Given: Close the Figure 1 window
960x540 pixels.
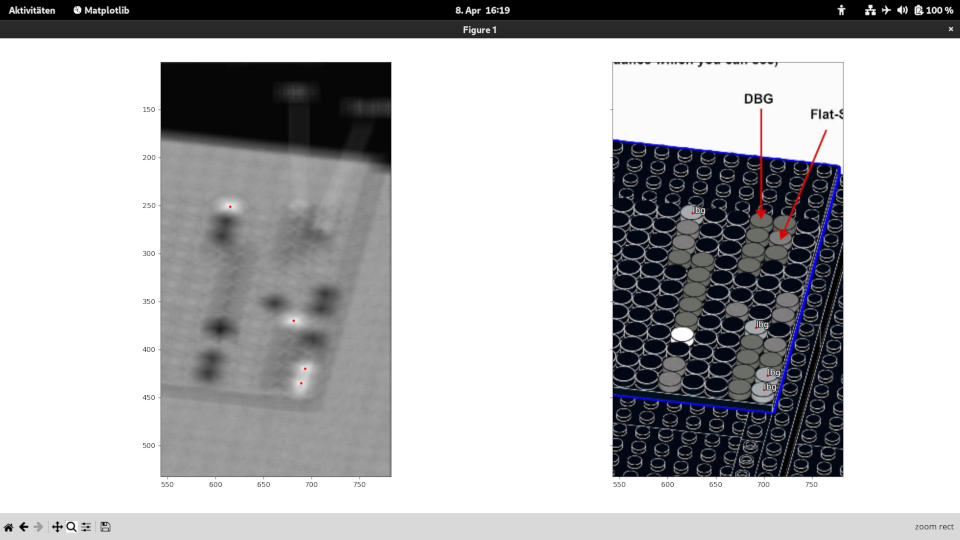Looking at the screenshot, I should [950, 30].
